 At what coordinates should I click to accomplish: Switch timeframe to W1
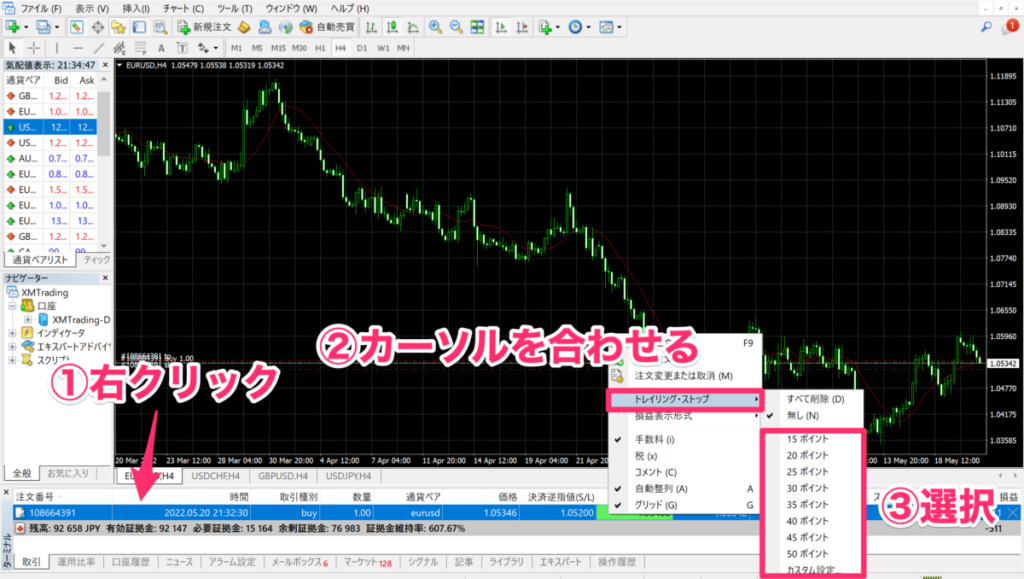(x=383, y=48)
